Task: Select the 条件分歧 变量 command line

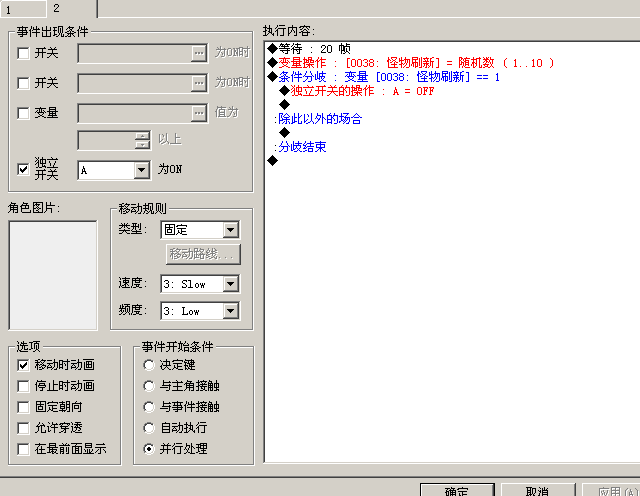Action: [x=384, y=77]
